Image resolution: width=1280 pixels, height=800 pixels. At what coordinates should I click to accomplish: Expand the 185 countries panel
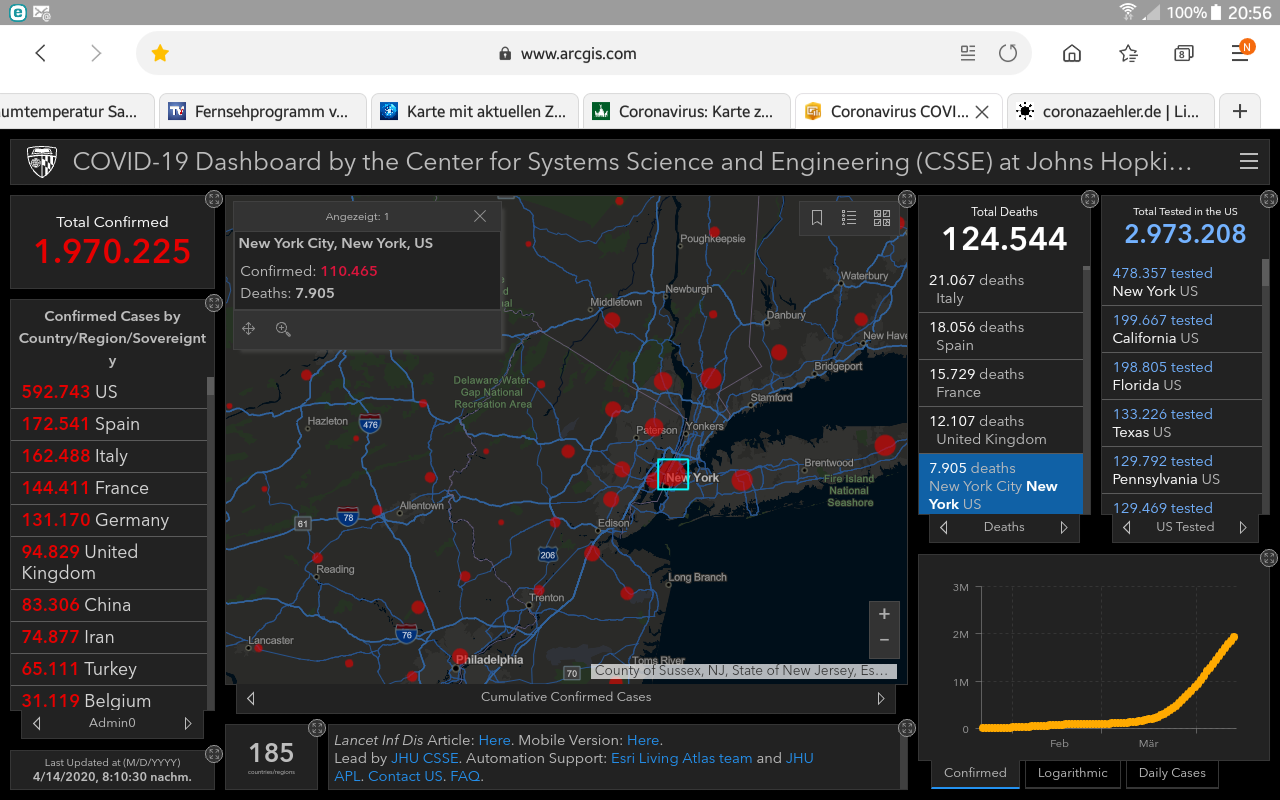(317, 728)
